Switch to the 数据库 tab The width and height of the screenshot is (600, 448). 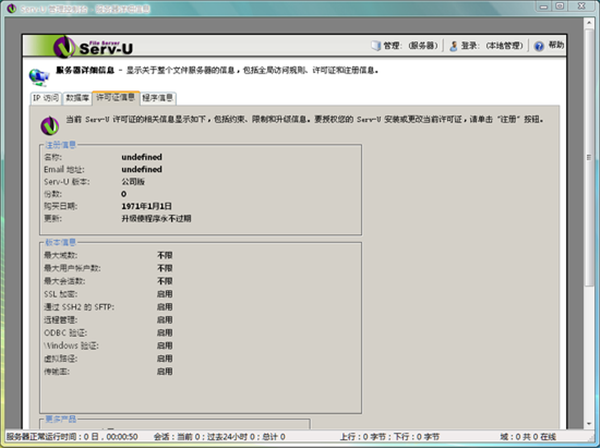pyautogui.click(x=77, y=98)
